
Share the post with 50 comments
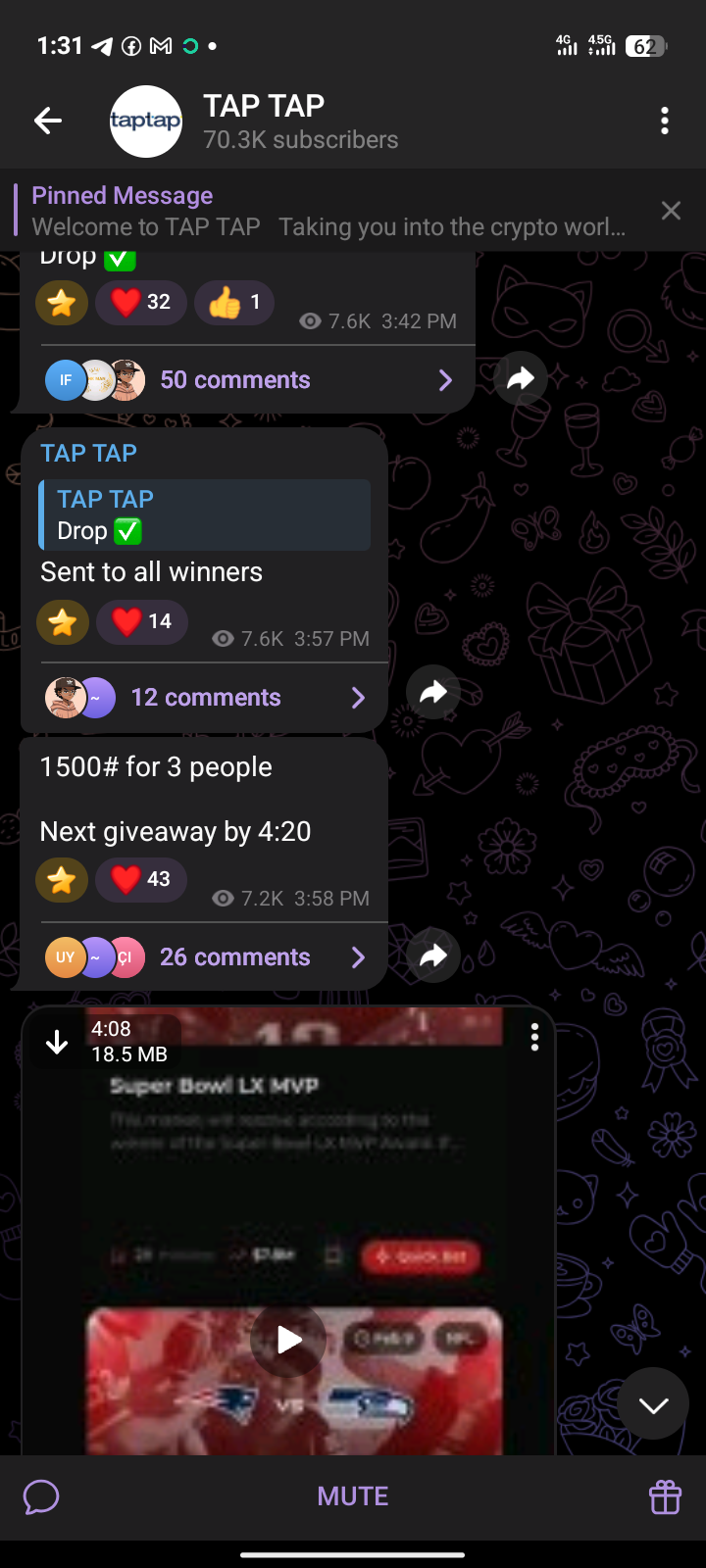coord(521,378)
